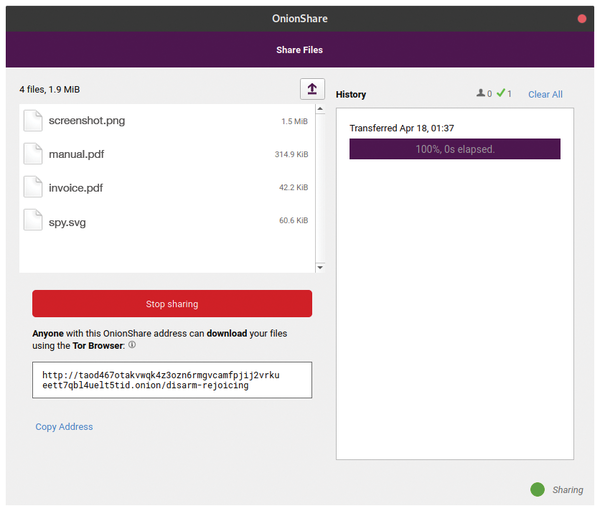Select the screenshot.png file name
The height and width of the screenshot is (511, 600).
coord(87,121)
